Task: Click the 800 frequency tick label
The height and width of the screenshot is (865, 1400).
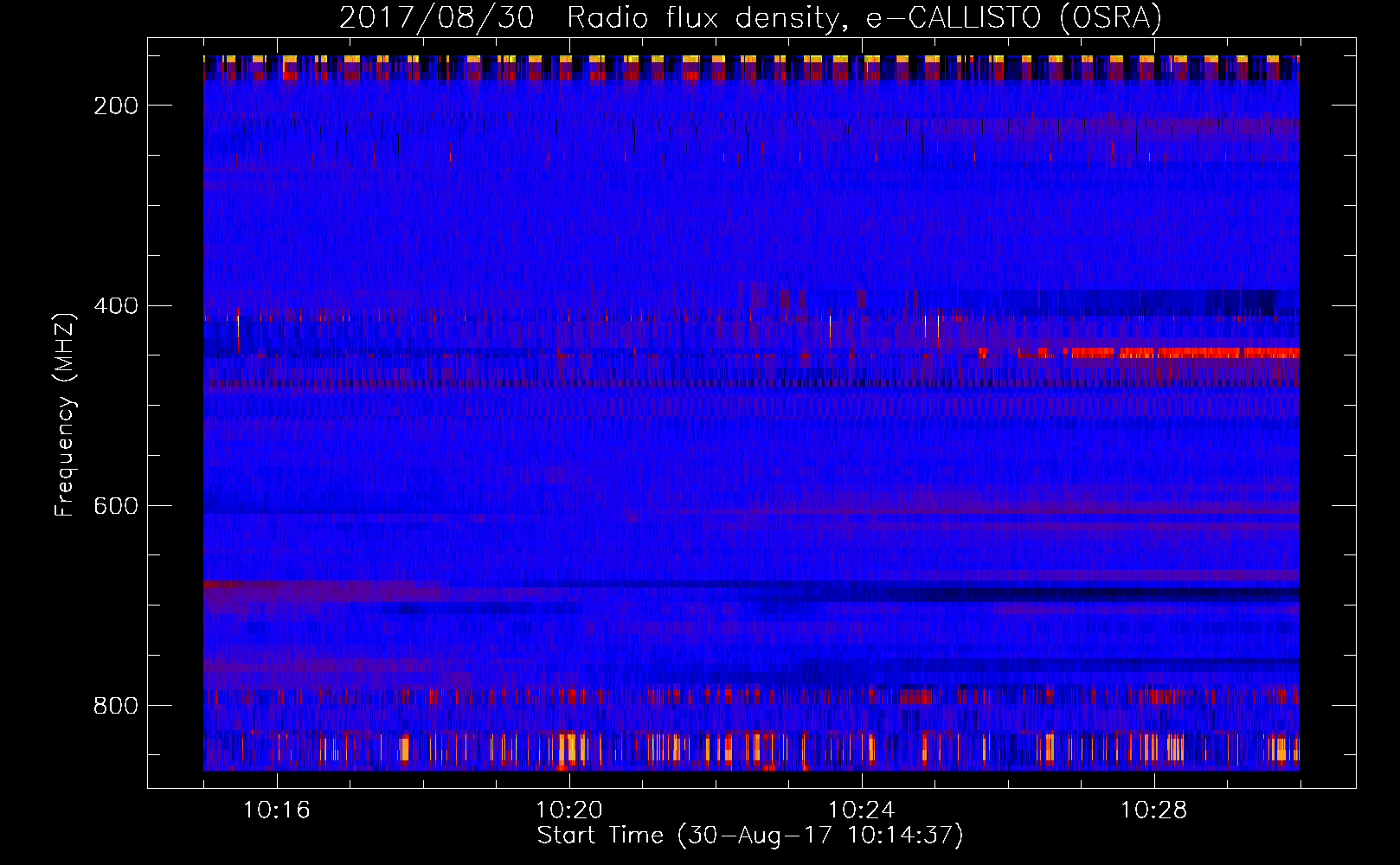Action: [116, 706]
